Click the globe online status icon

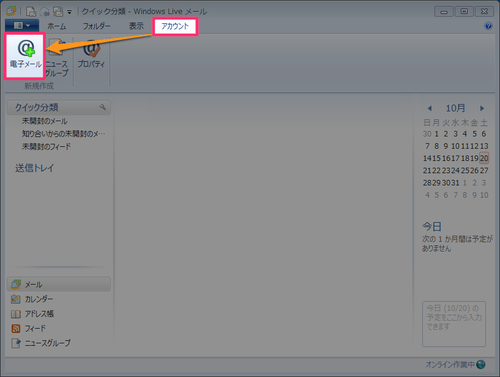pyautogui.click(x=481, y=365)
